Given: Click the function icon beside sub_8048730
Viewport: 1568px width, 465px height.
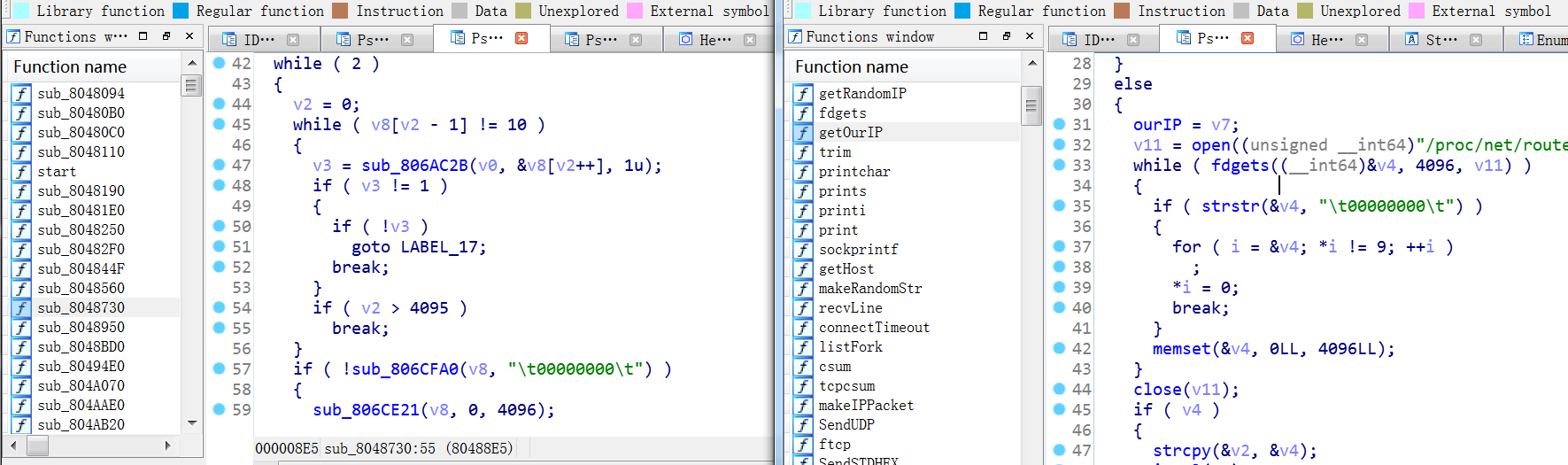Looking at the screenshot, I should click(x=21, y=308).
